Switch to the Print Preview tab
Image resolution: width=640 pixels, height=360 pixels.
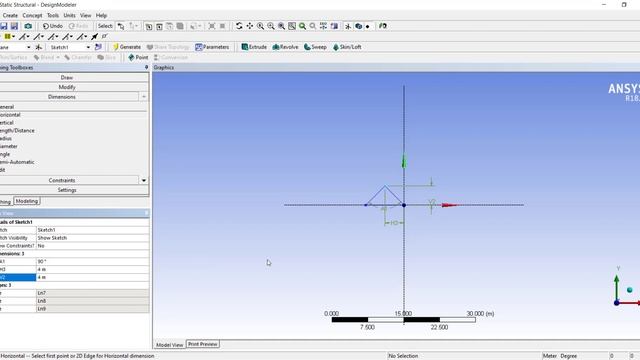tap(202, 344)
